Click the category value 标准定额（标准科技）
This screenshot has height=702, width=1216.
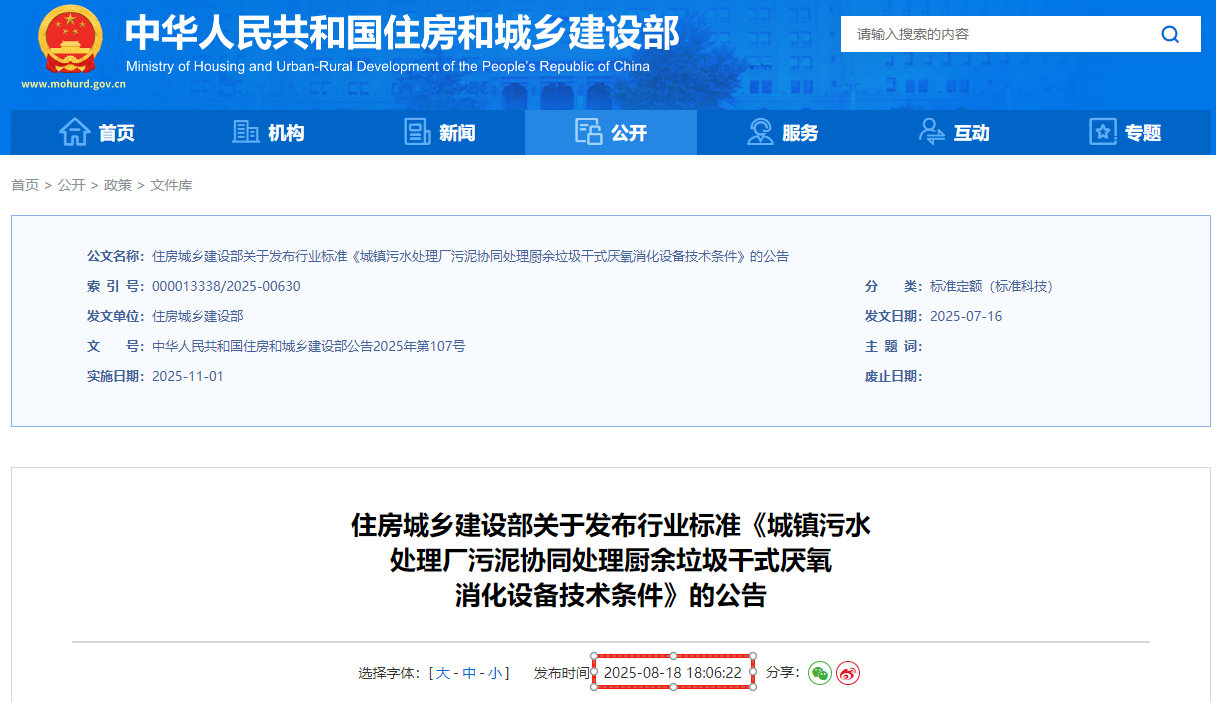(991, 286)
